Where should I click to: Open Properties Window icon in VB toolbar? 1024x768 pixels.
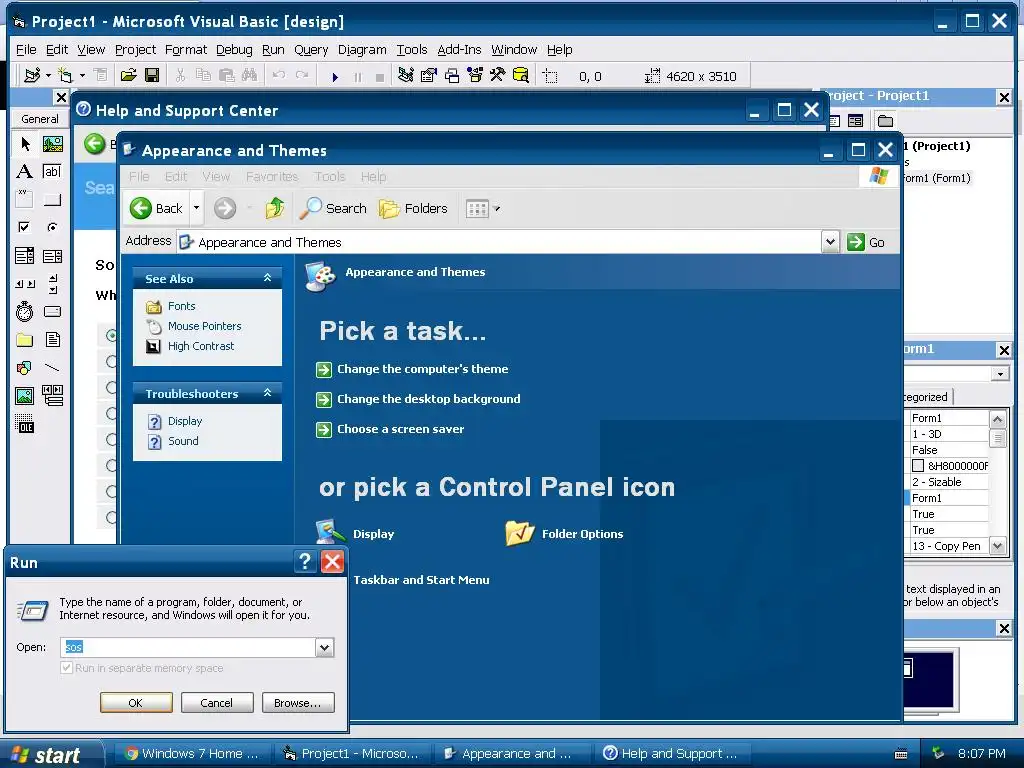[428, 76]
